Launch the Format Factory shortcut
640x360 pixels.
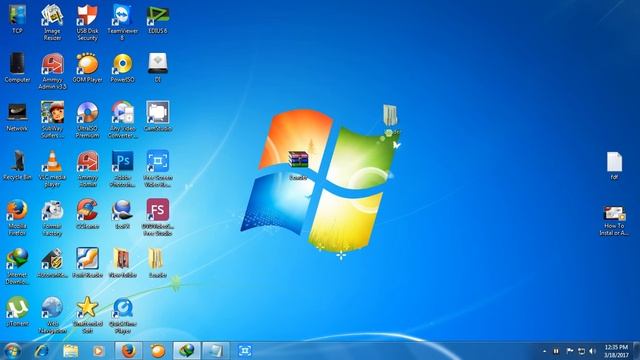tap(52, 218)
